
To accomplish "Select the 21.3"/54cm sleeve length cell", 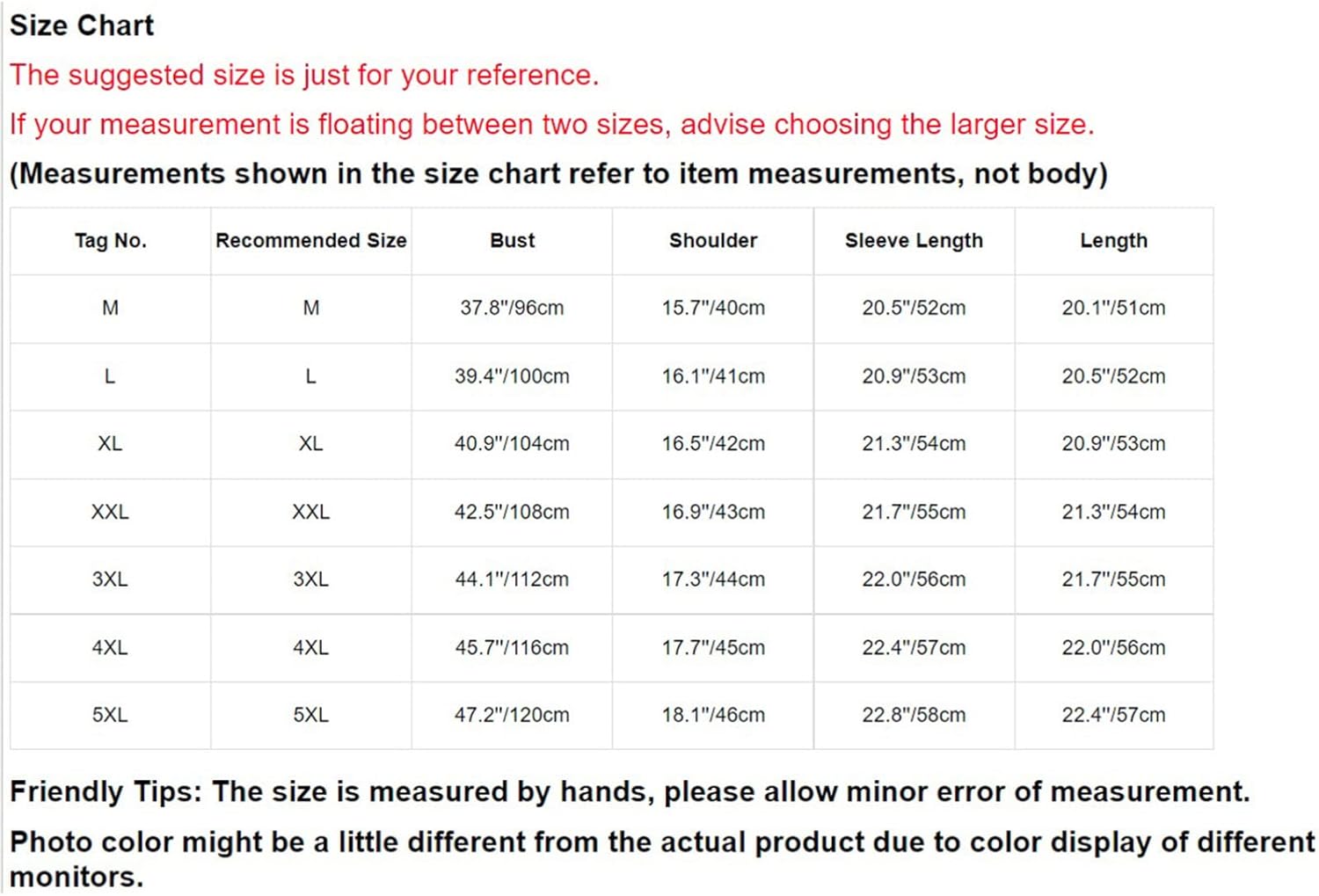I will (915, 444).
